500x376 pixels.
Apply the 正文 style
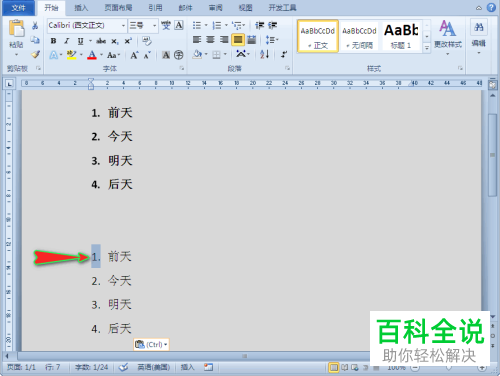318,36
